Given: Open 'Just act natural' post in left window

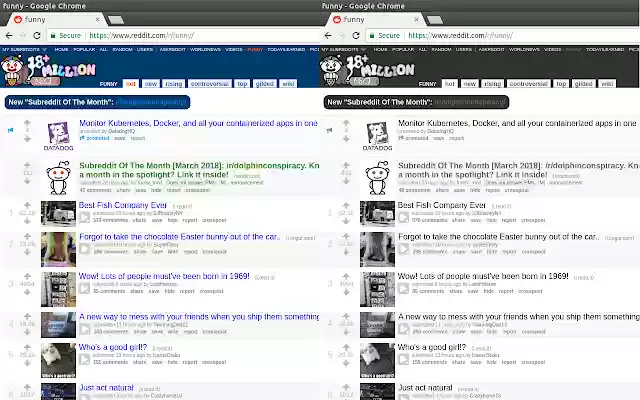Looking at the screenshot, I should point(106,387).
